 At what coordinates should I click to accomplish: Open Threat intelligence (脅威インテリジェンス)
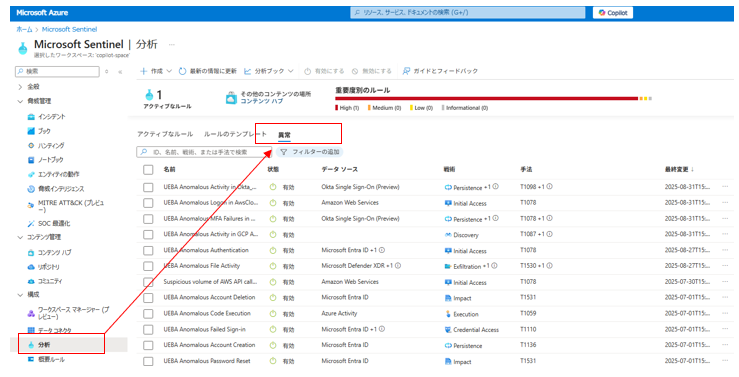56,188
